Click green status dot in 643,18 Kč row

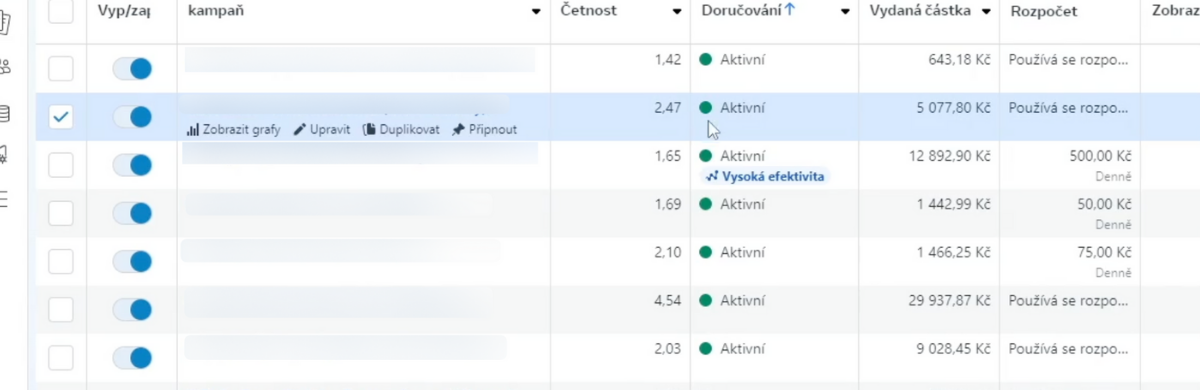pyautogui.click(x=706, y=60)
